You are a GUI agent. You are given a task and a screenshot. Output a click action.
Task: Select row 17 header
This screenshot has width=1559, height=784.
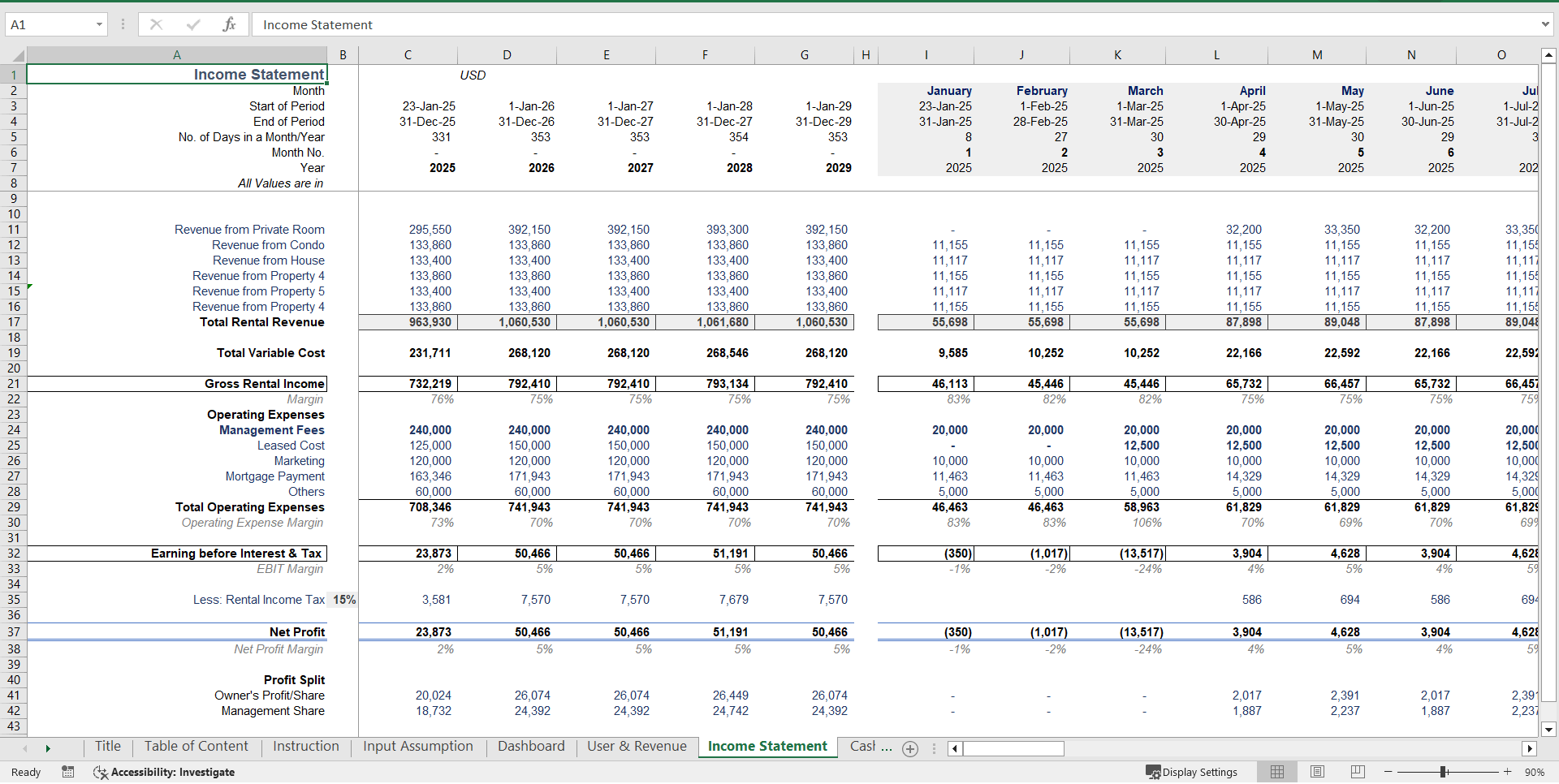click(13, 322)
